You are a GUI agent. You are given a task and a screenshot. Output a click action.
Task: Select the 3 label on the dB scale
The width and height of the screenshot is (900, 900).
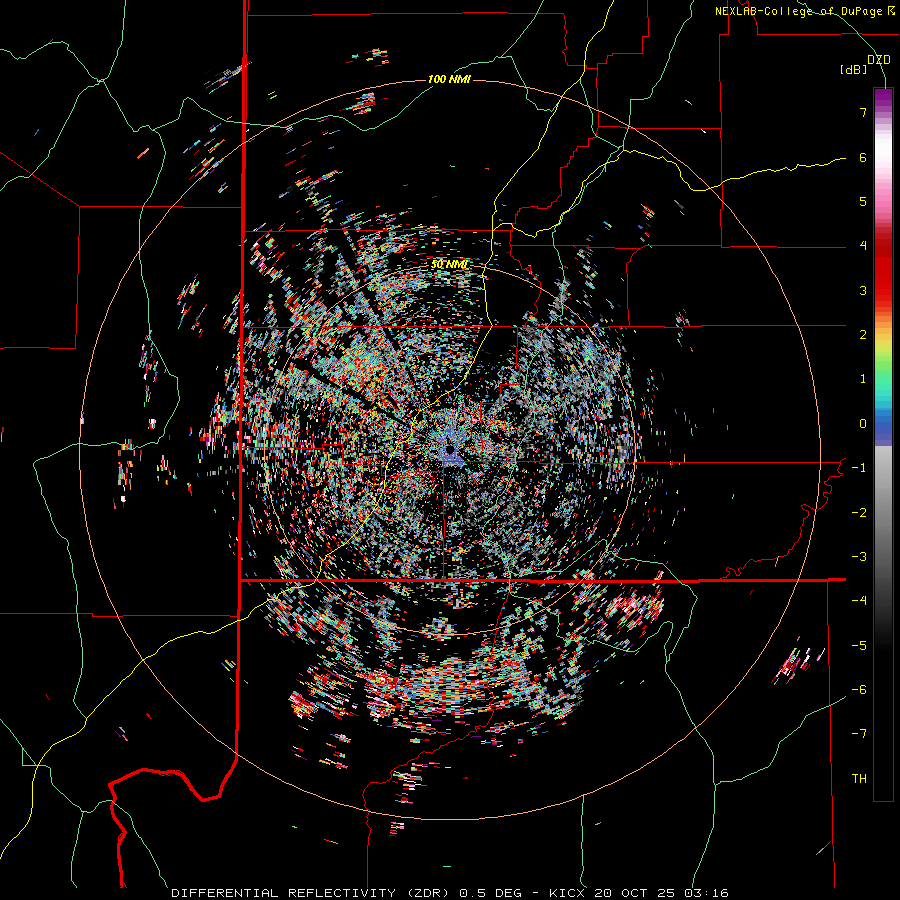pos(863,290)
